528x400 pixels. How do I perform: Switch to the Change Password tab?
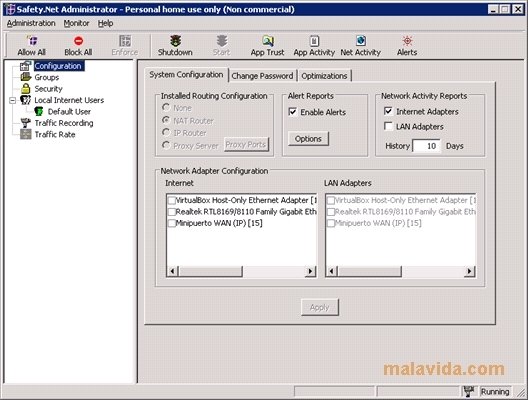coord(262,76)
